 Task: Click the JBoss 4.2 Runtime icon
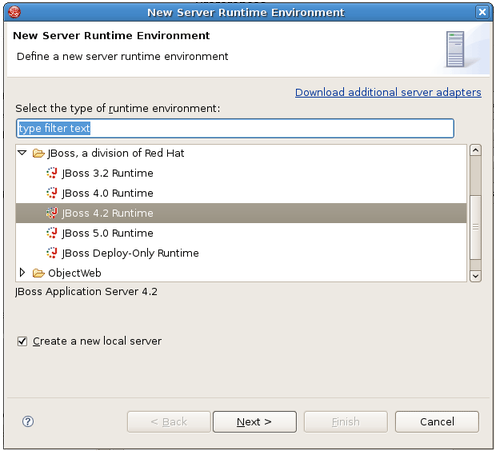pos(52,213)
